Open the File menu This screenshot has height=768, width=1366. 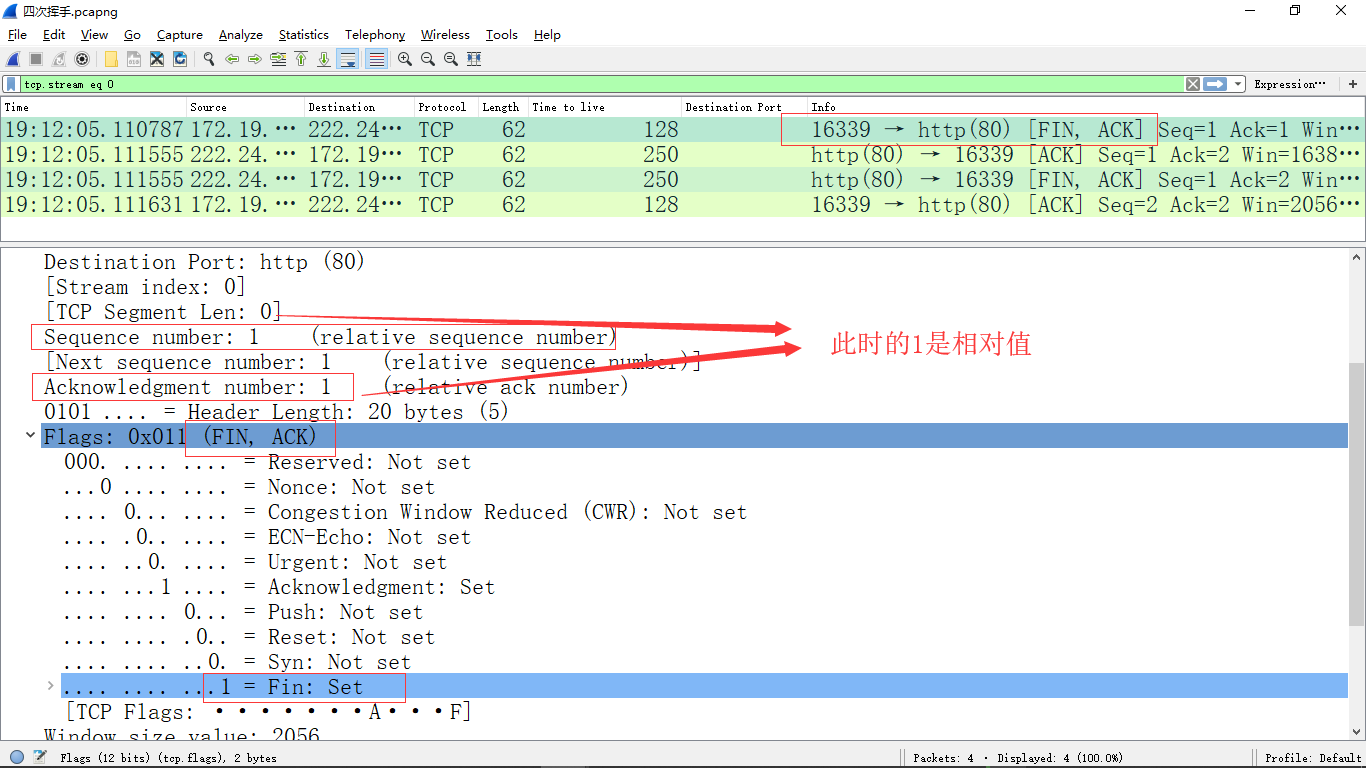(x=17, y=35)
